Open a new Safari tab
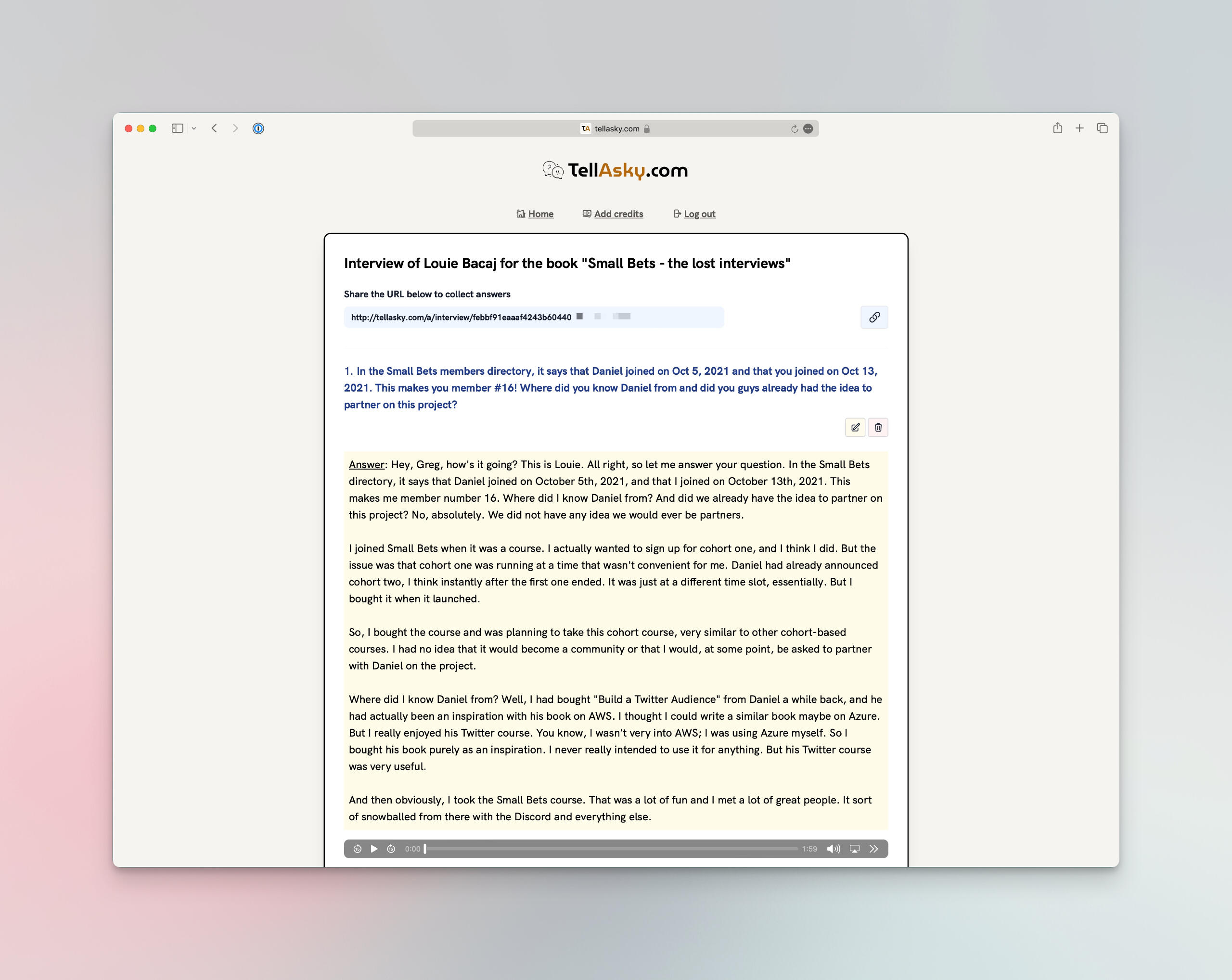This screenshot has width=1232, height=980. tap(1079, 128)
